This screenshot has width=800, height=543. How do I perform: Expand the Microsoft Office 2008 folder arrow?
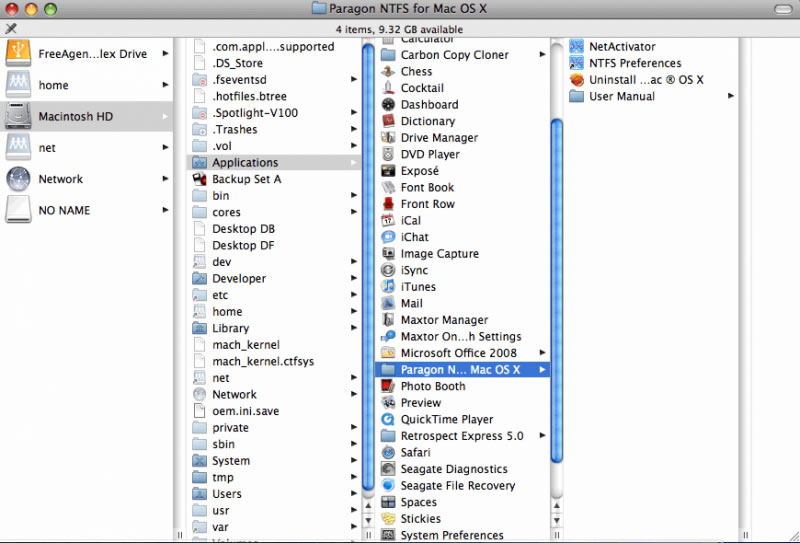(542, 353)
